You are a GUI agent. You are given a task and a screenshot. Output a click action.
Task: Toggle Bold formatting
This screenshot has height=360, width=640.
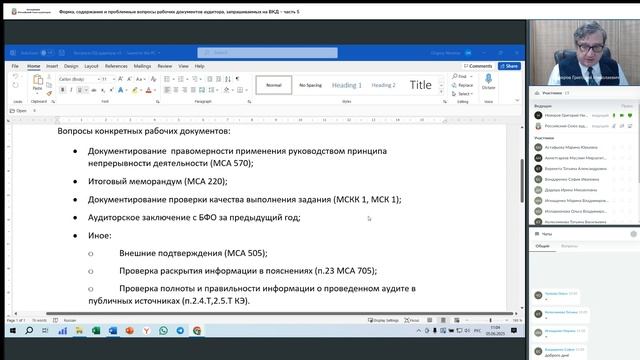click(63, 90)
